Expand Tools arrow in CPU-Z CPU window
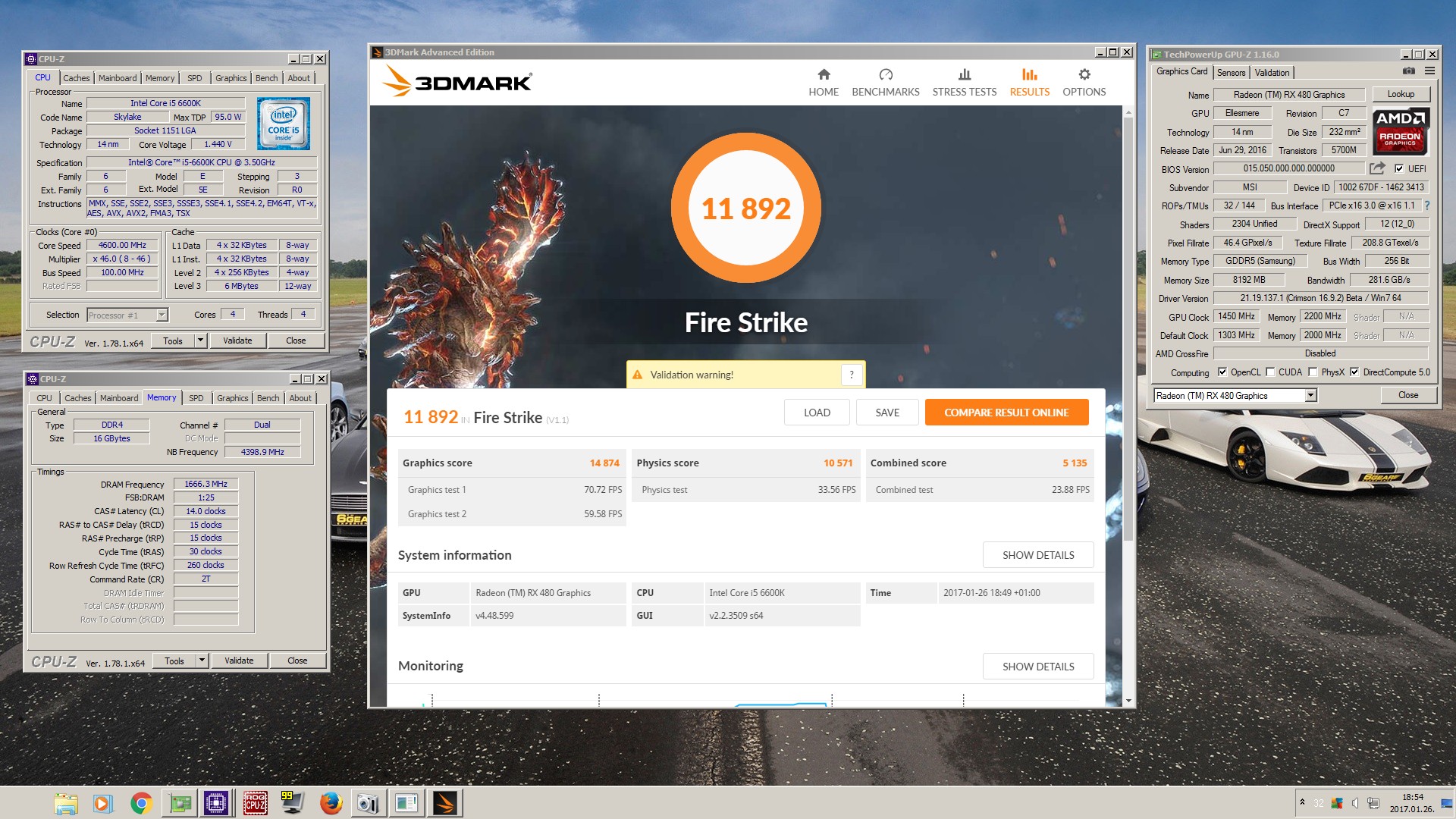The image size is (1456, 819). (x=201, y=340)
